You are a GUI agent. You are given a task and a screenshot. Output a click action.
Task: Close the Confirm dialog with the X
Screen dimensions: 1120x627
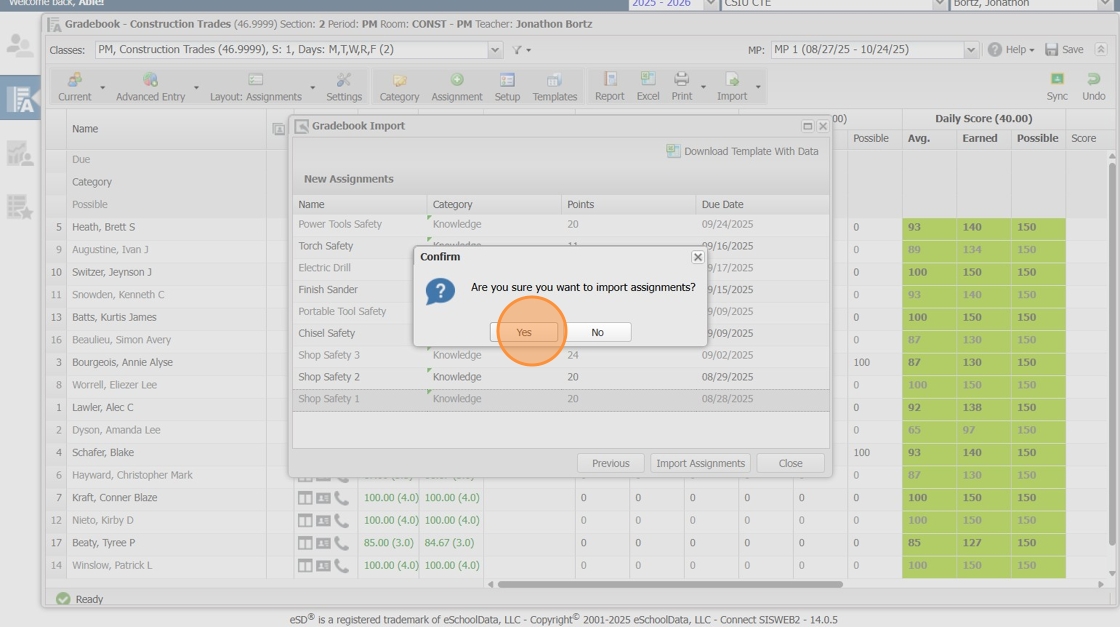tap(697, 257)
